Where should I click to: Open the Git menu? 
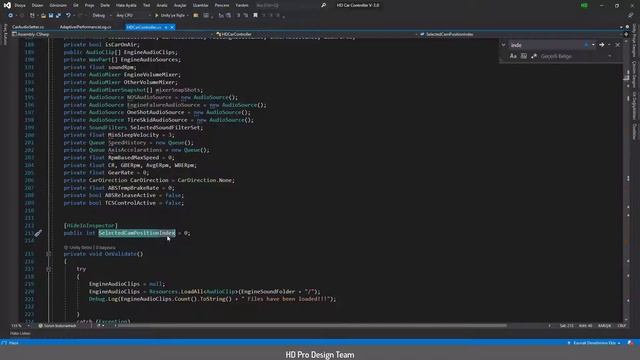(x=76, y=5)
